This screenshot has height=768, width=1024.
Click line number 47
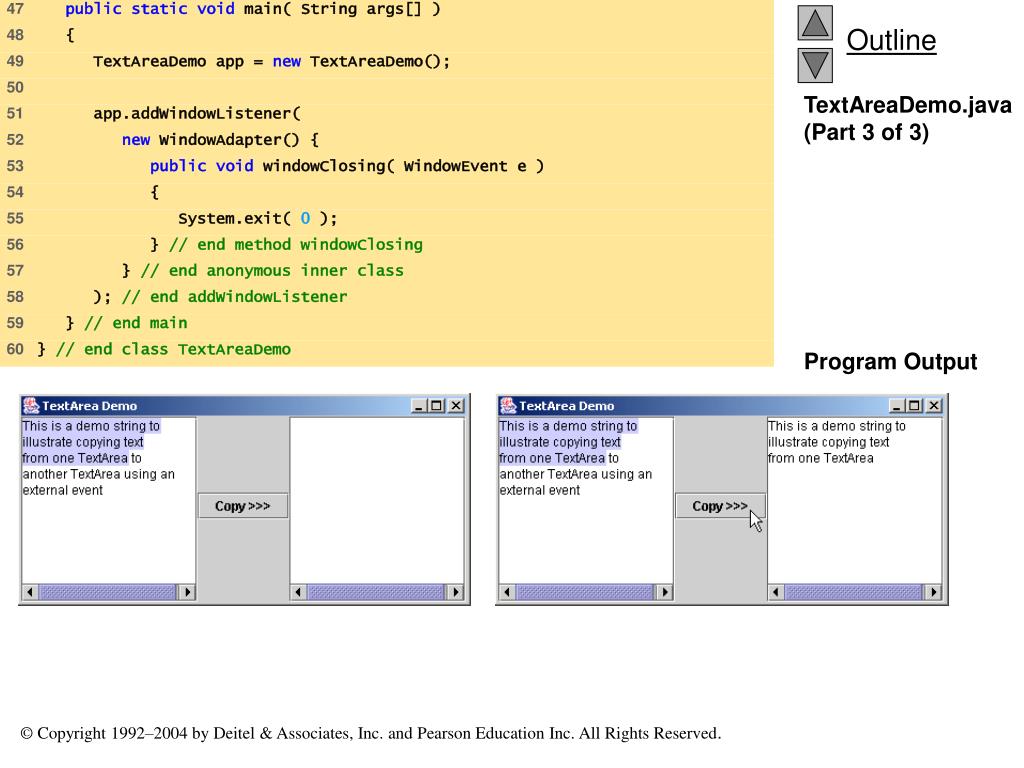tap(15, 9)
